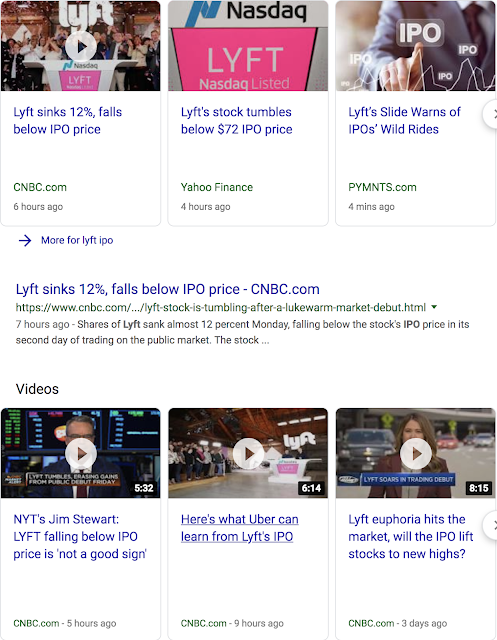Open 'Lyft sinks 12%, falls below IPO price' card
The width and height of the screenshot is (497, 640).
tap(68, 120)
